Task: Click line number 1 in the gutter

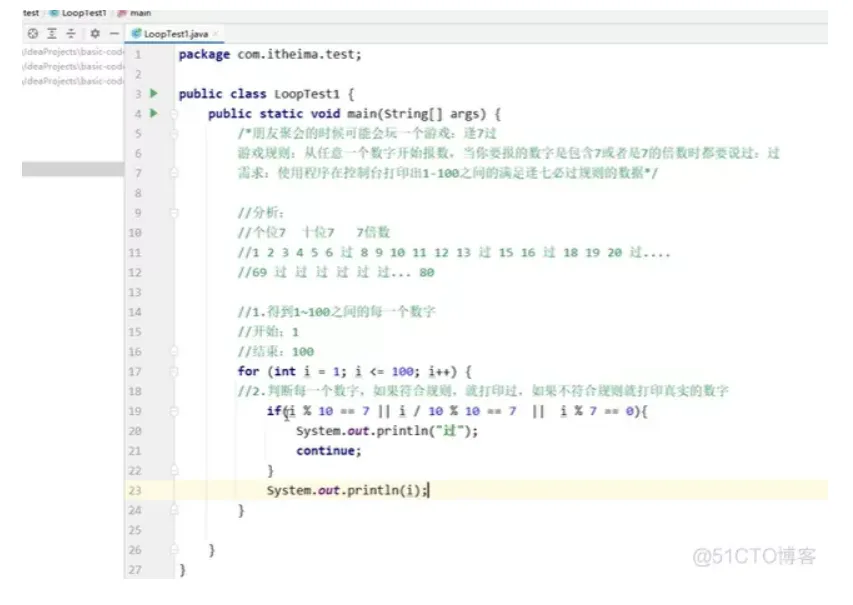Action: point(138,54)
